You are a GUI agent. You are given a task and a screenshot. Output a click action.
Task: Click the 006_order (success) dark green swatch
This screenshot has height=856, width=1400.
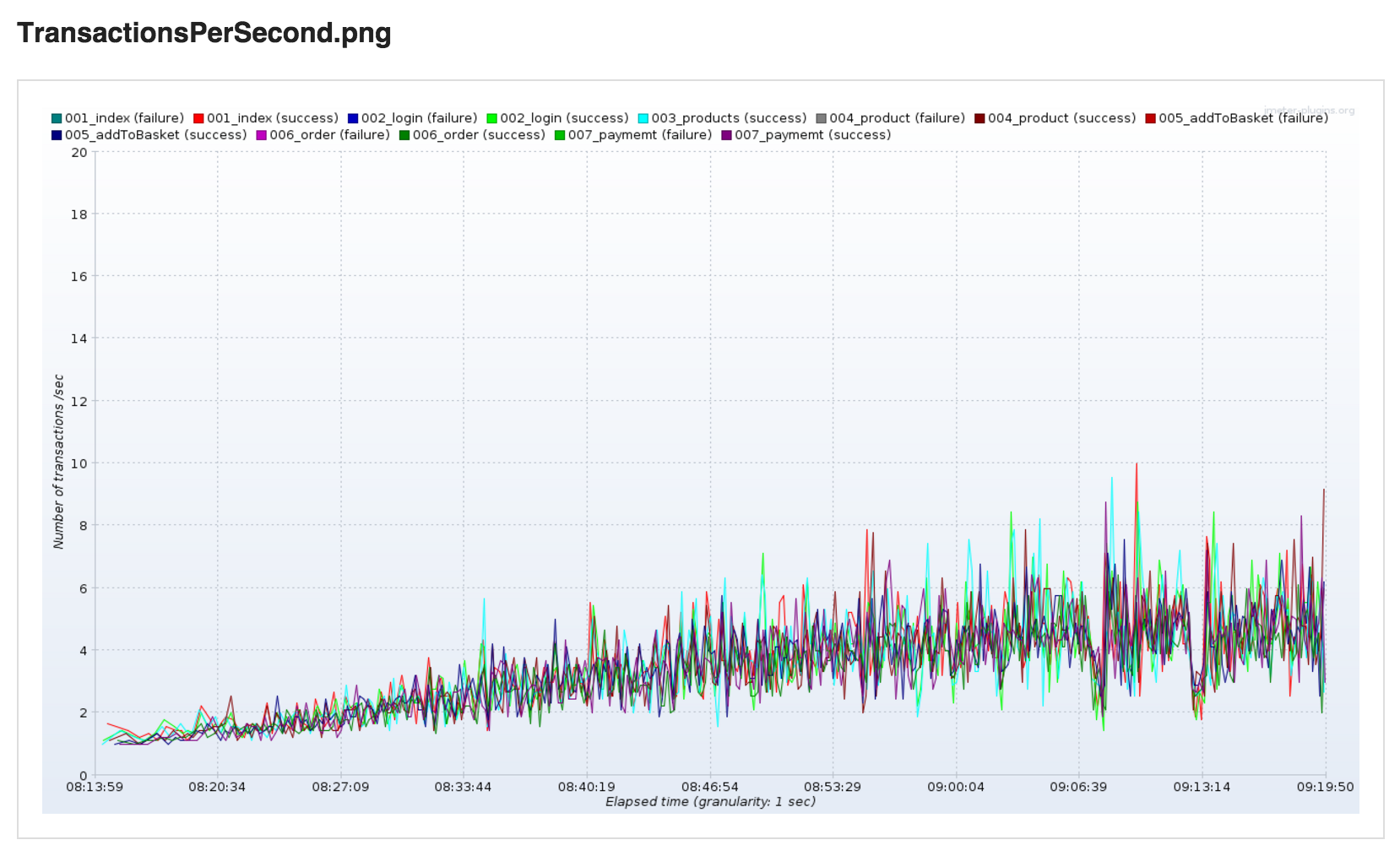coord(404,135)
